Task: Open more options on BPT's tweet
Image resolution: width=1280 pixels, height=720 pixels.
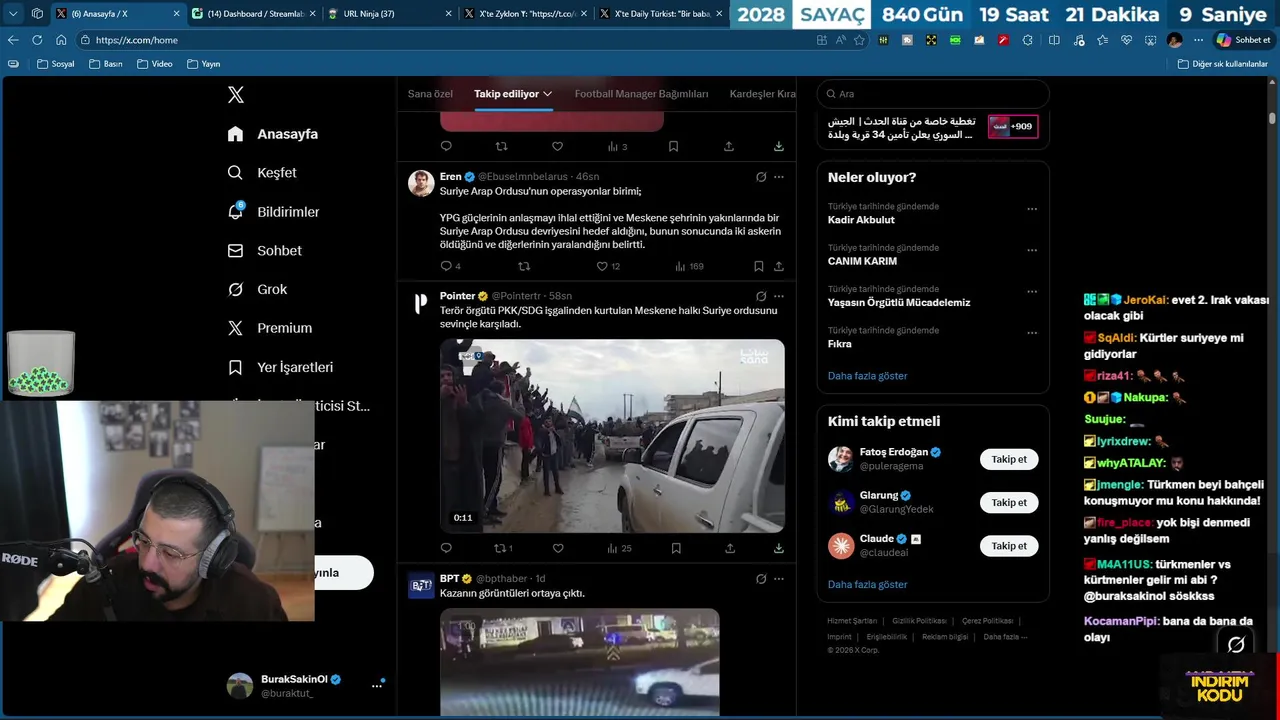Action: pos(779,579)
